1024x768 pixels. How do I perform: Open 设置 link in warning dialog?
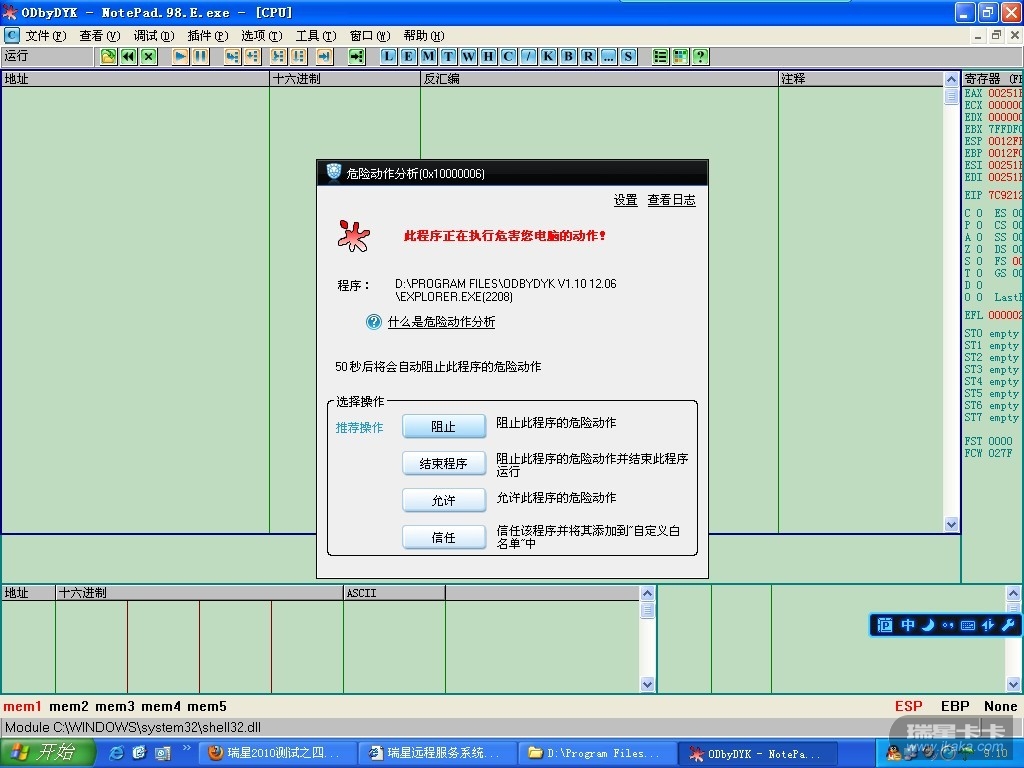626,200
